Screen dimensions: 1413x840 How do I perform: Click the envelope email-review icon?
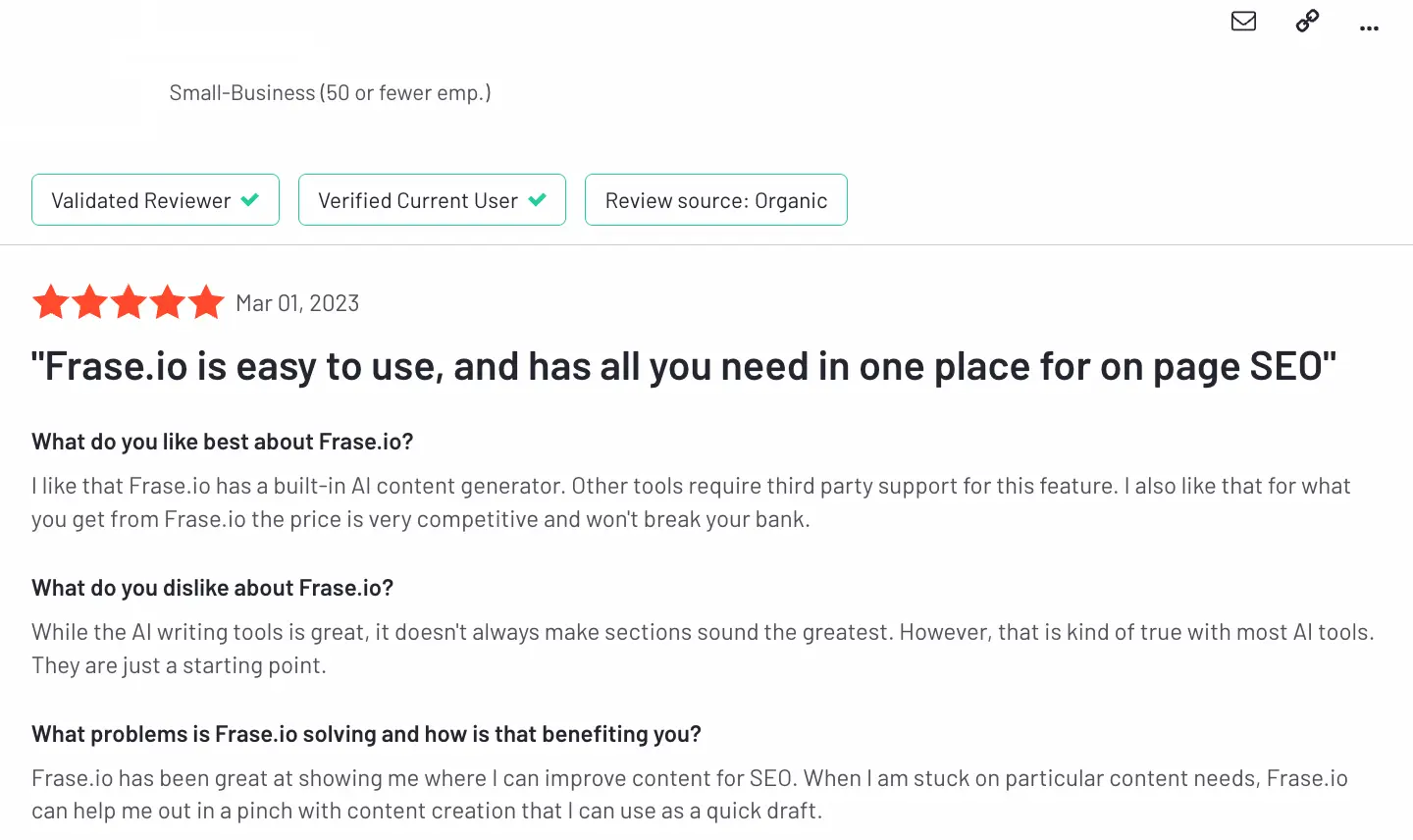click(1243, 21)
